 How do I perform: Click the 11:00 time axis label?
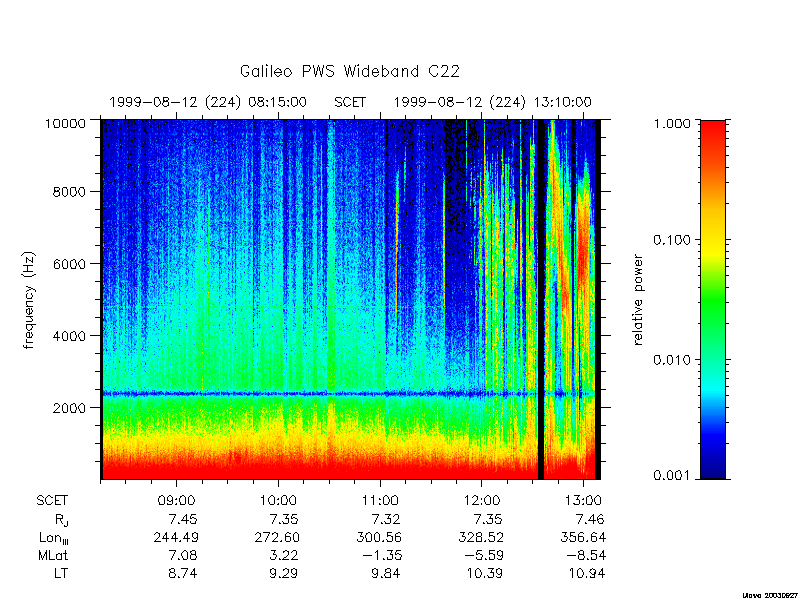click(380, 501)
